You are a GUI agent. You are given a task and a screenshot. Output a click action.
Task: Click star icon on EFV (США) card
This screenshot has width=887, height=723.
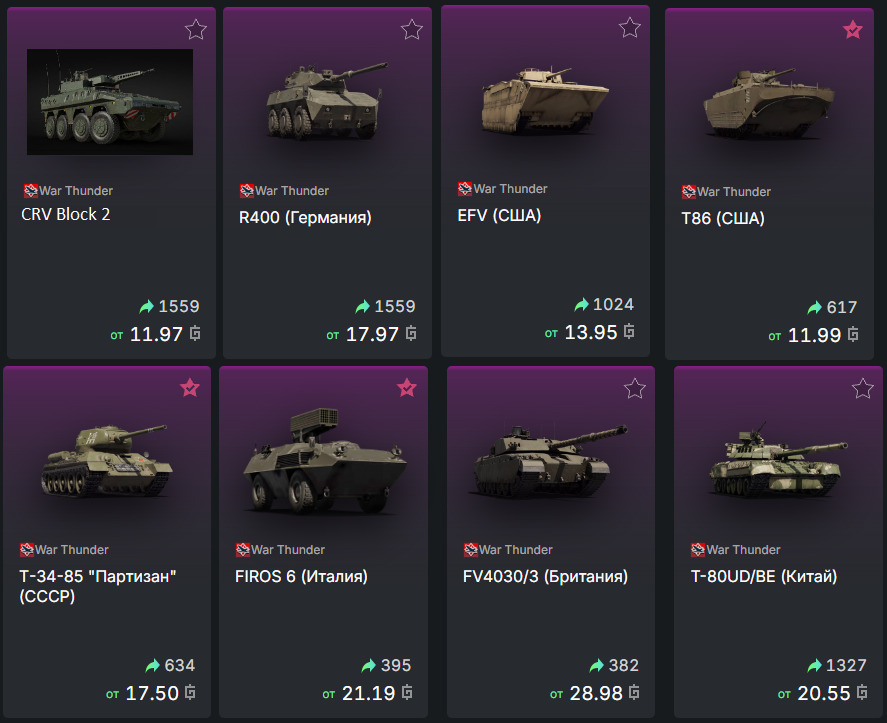pos(630,28)
